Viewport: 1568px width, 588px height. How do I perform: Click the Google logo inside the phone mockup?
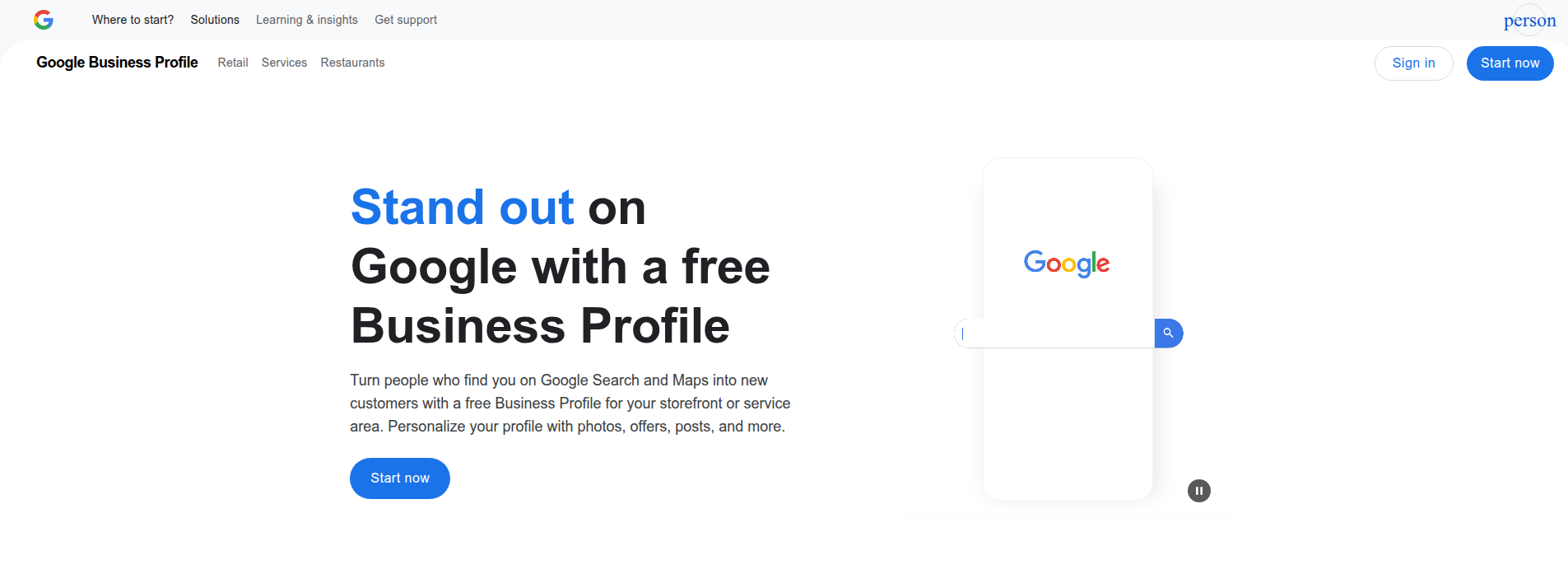[1067, 264]
